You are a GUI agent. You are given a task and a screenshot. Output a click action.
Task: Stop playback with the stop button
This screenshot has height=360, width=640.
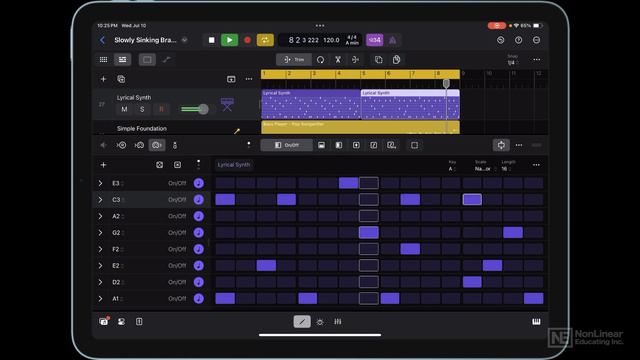211,40
